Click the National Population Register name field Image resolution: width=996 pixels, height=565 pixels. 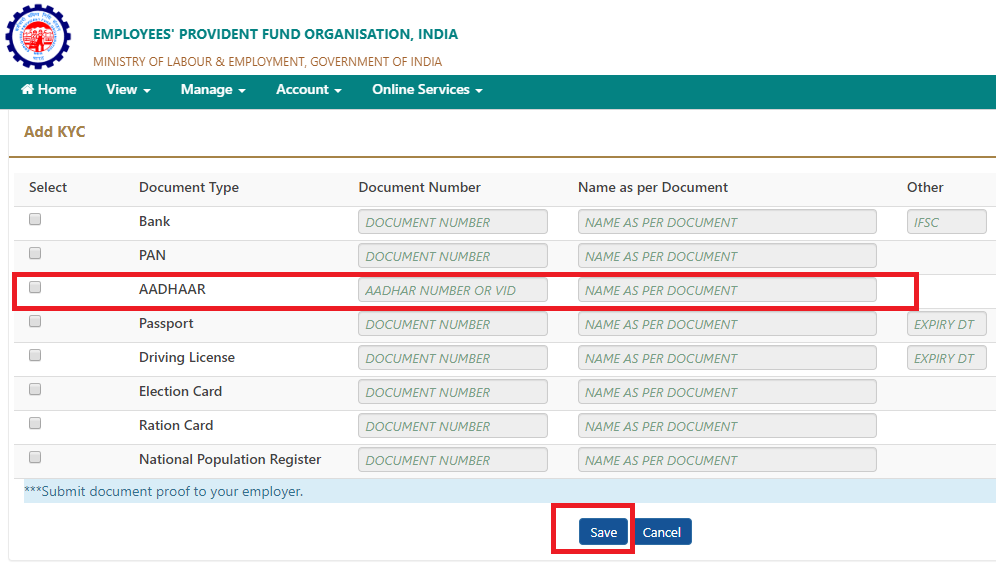point(727,460)
